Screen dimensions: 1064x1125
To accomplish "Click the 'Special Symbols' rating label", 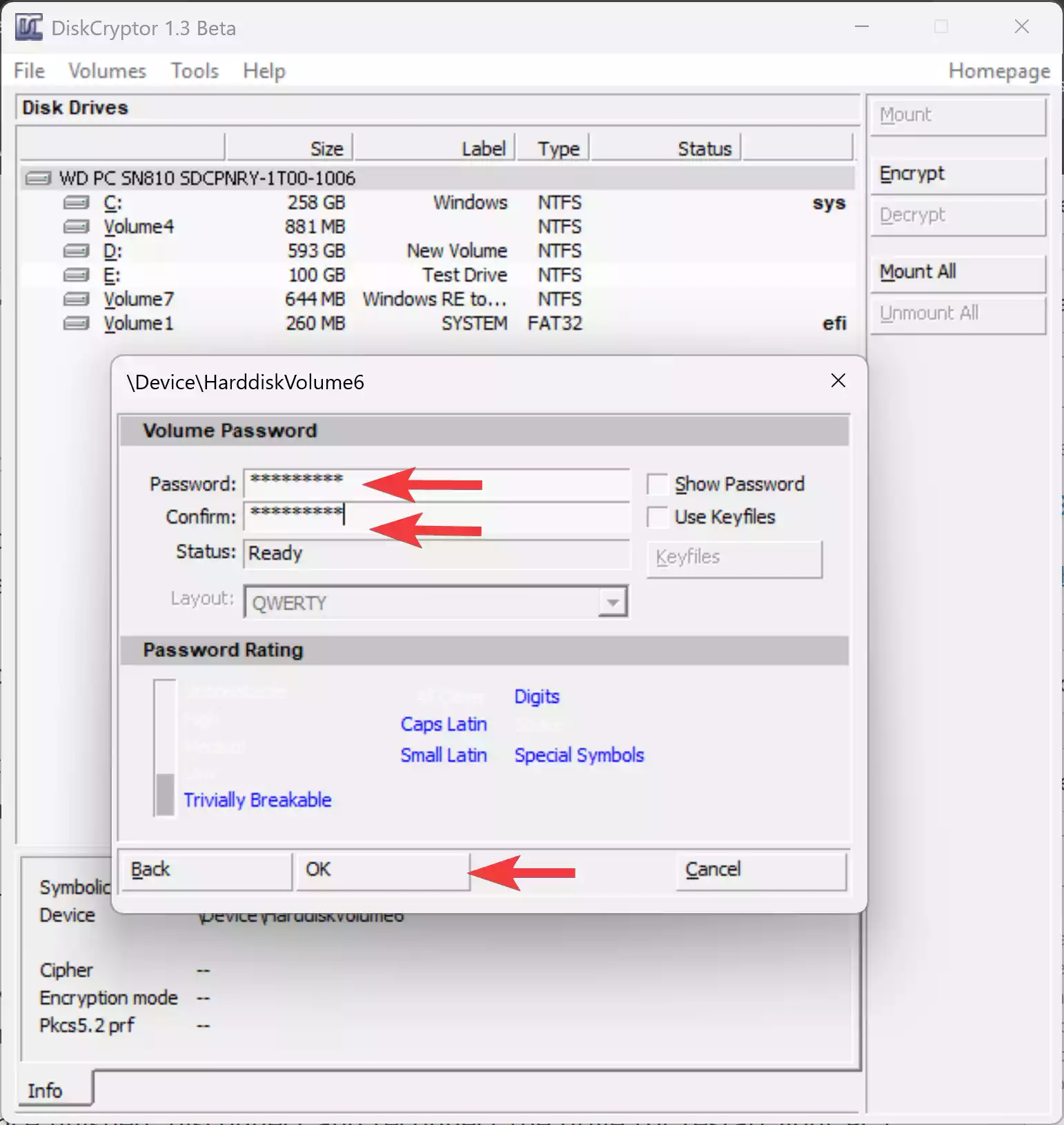I will click(579, 755).
